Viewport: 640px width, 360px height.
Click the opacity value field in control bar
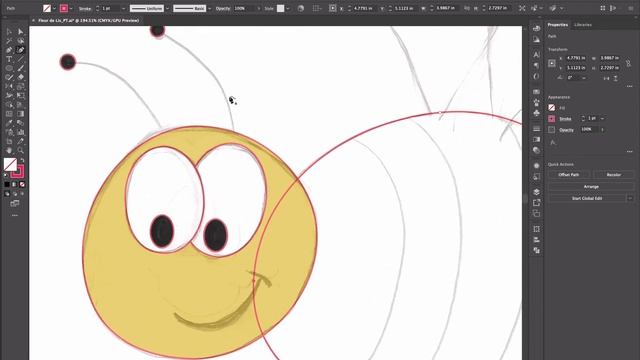click(x=244, y=8)
